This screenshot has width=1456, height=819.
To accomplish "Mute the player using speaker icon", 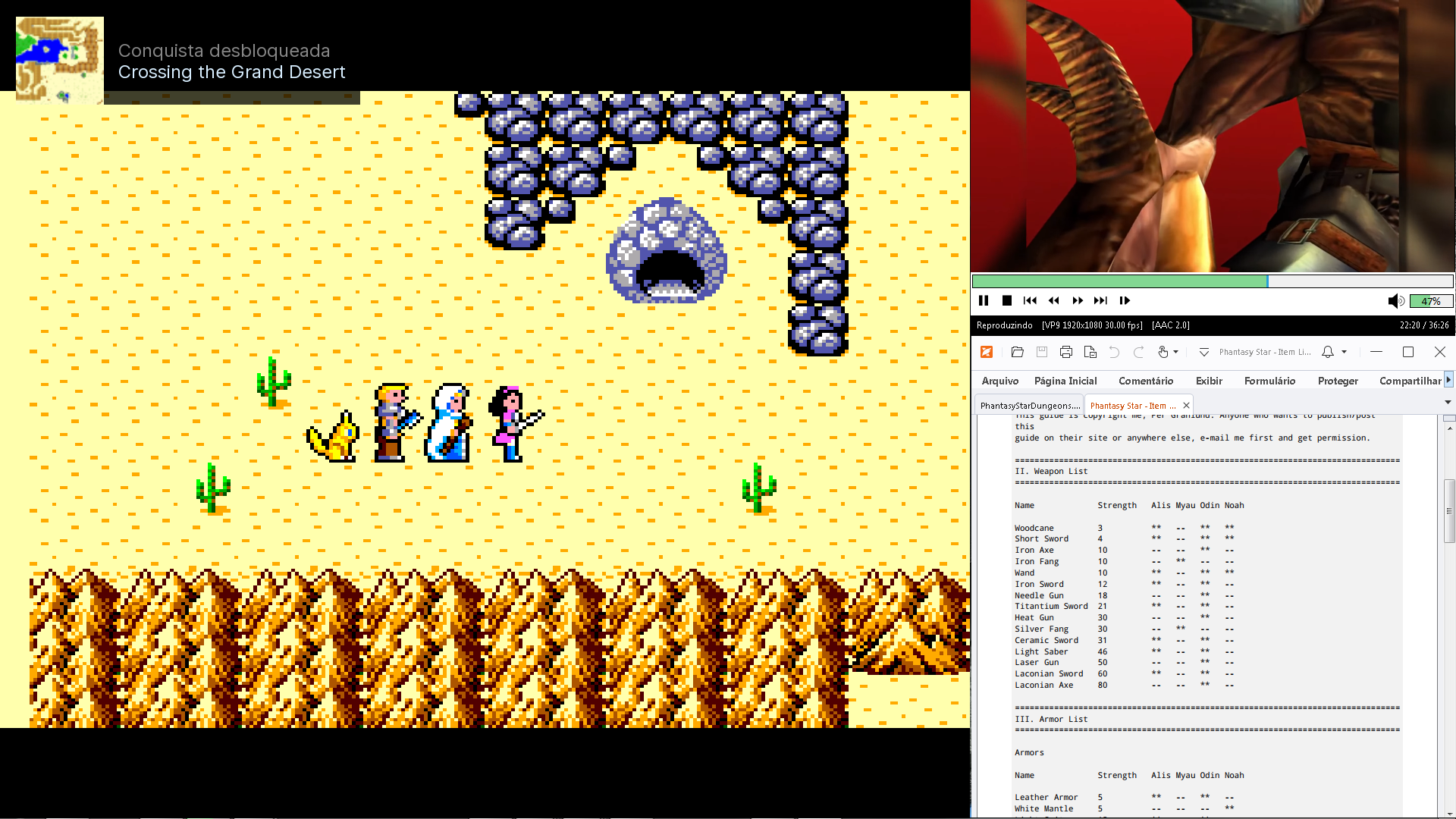I will 1395,301.
